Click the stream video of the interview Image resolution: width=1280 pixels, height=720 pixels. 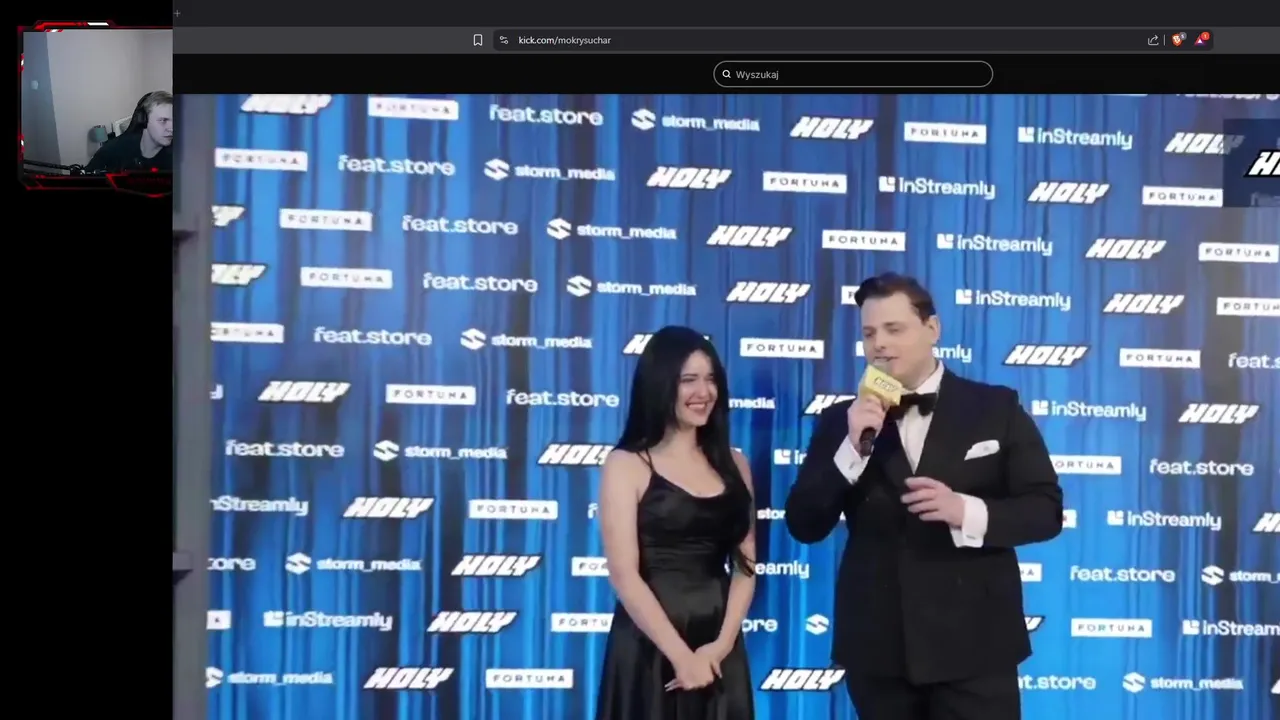pos(726,406)
